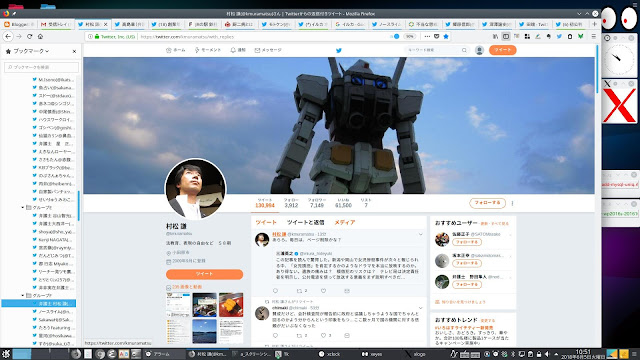Close the active Twitter tab
640x360 pixels.
pyautogui.click(x=105, y=24)
